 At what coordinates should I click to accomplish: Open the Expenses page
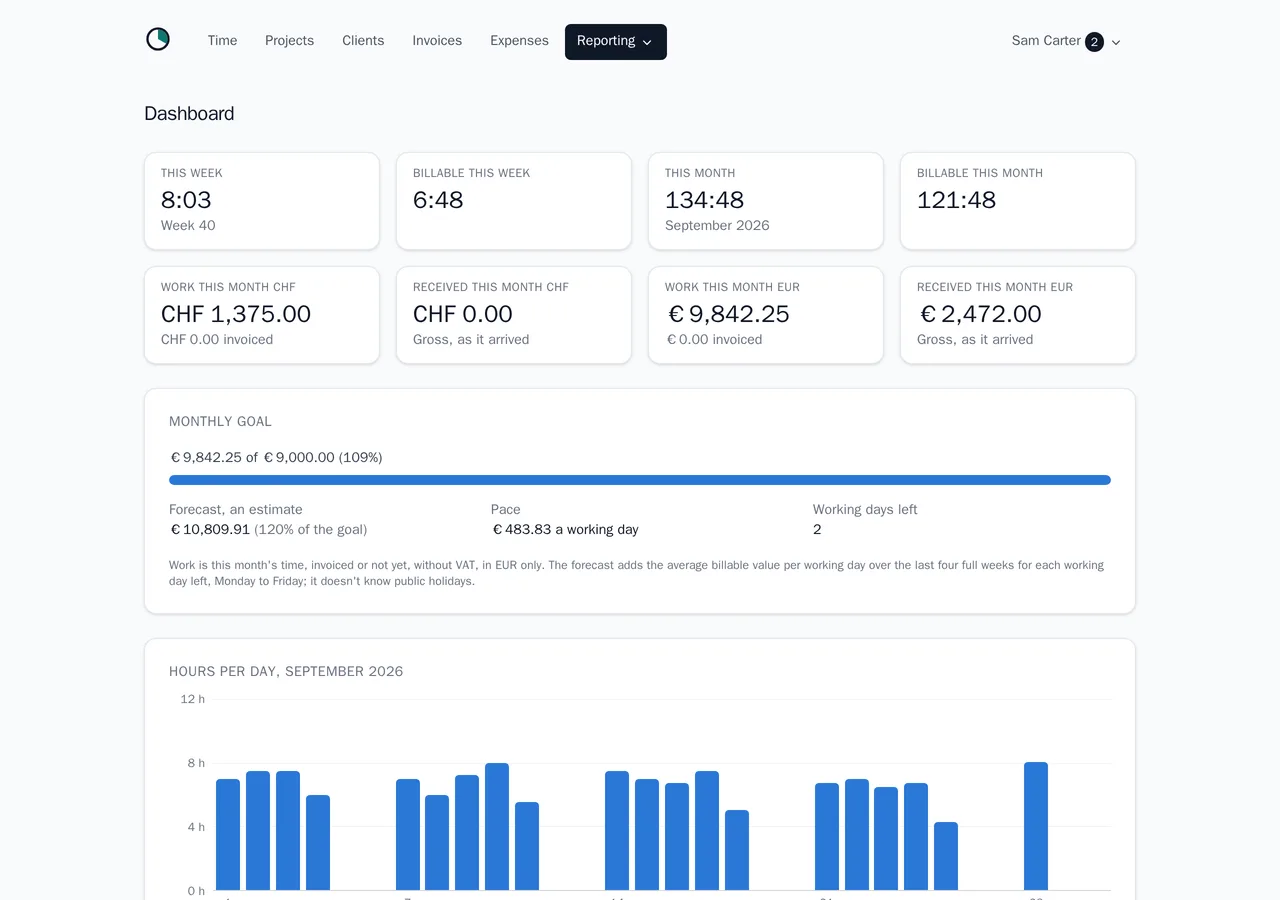pyautogui.click(x=519, y=41)
